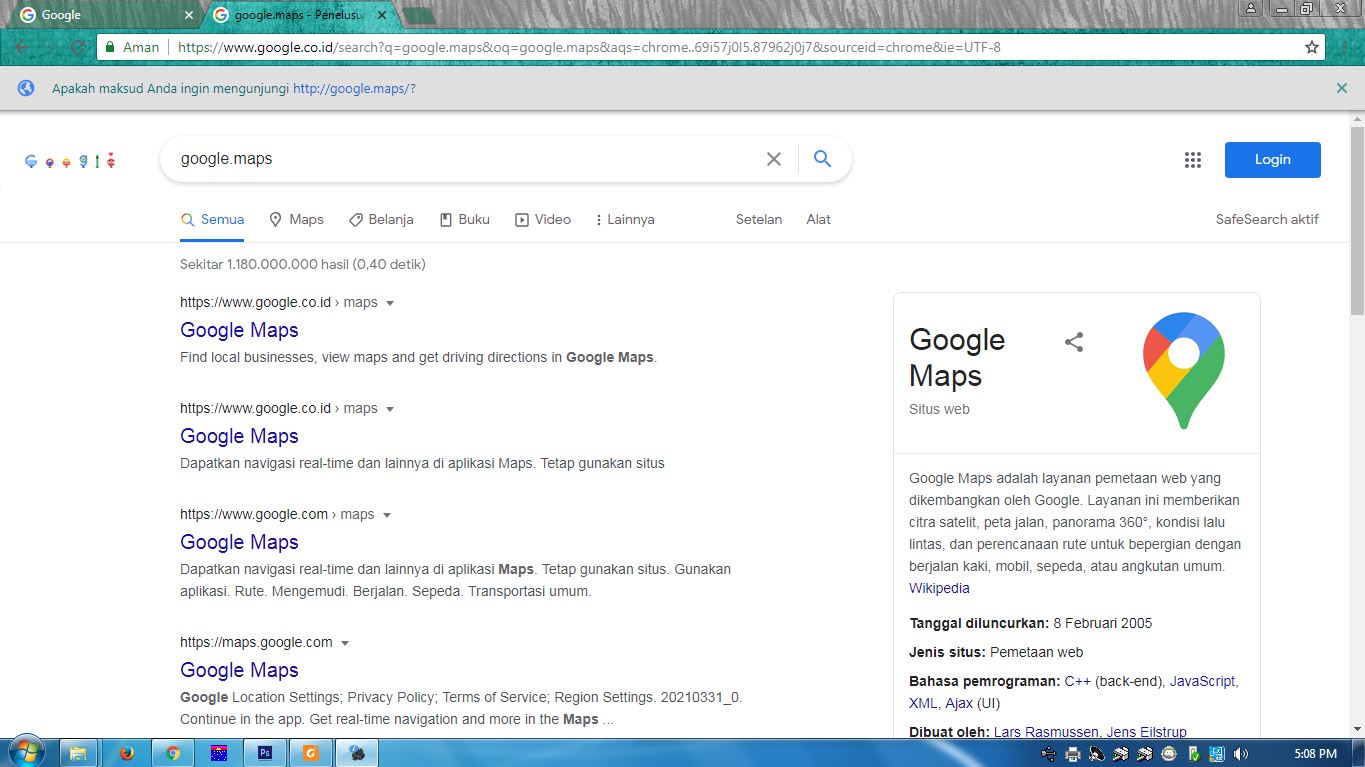The image size is (1365, 767).
Task: Reload the page with the refresh icon
Action: click(x=77, y=46)
